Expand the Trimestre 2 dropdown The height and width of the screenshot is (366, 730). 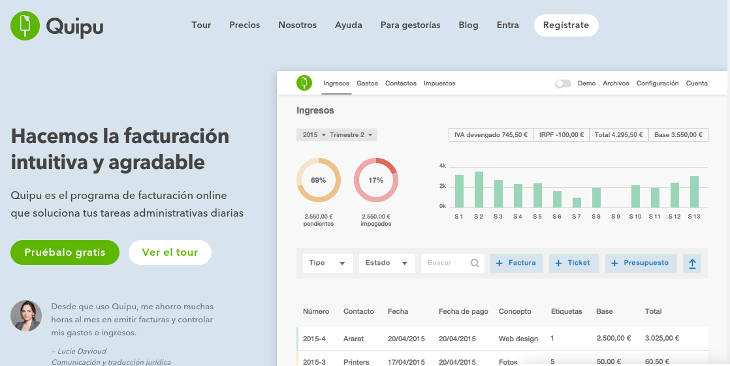[351, 135]
